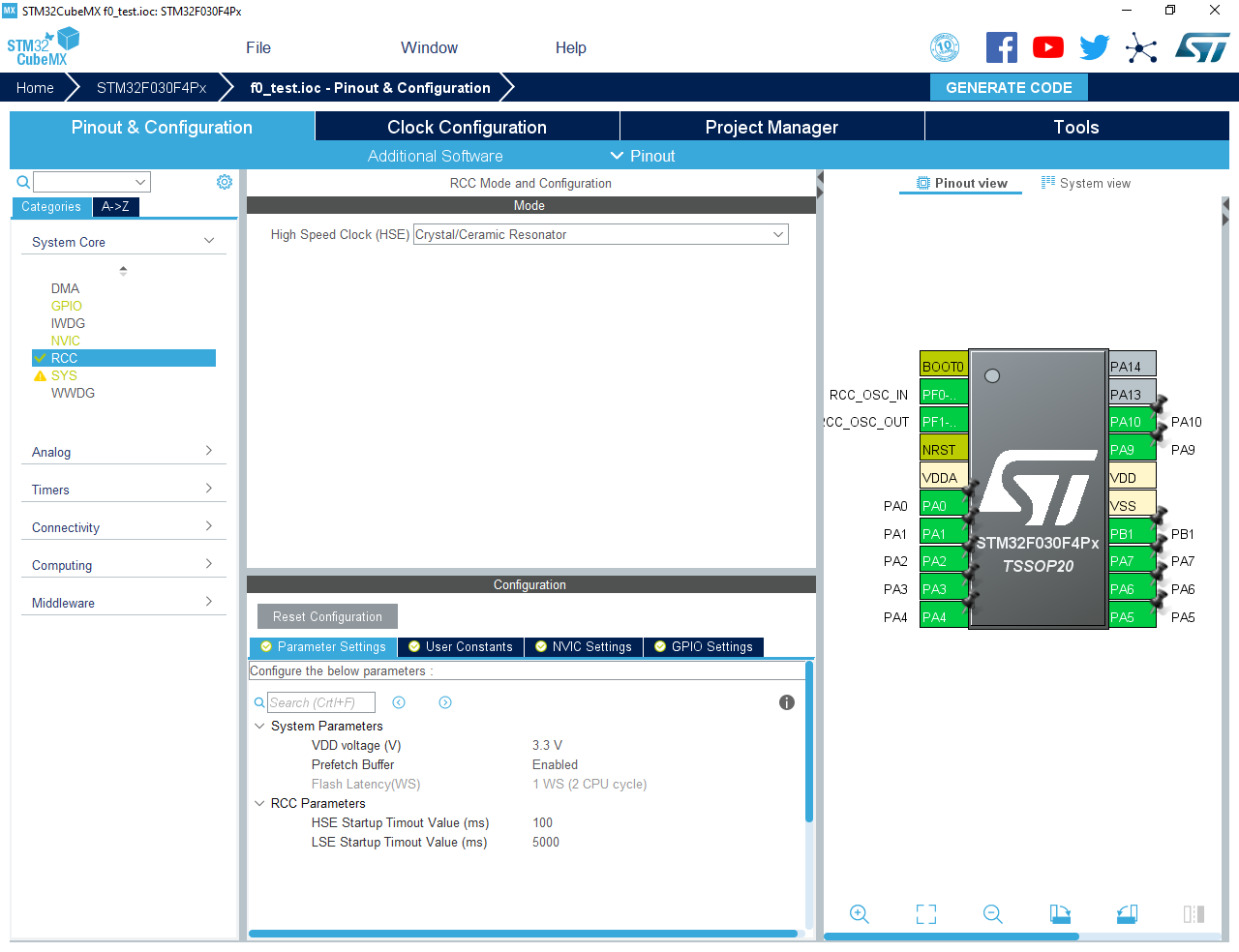The image size is (1239, 952).
Task: Click the ST community network icon
Action: [1141, 47]
